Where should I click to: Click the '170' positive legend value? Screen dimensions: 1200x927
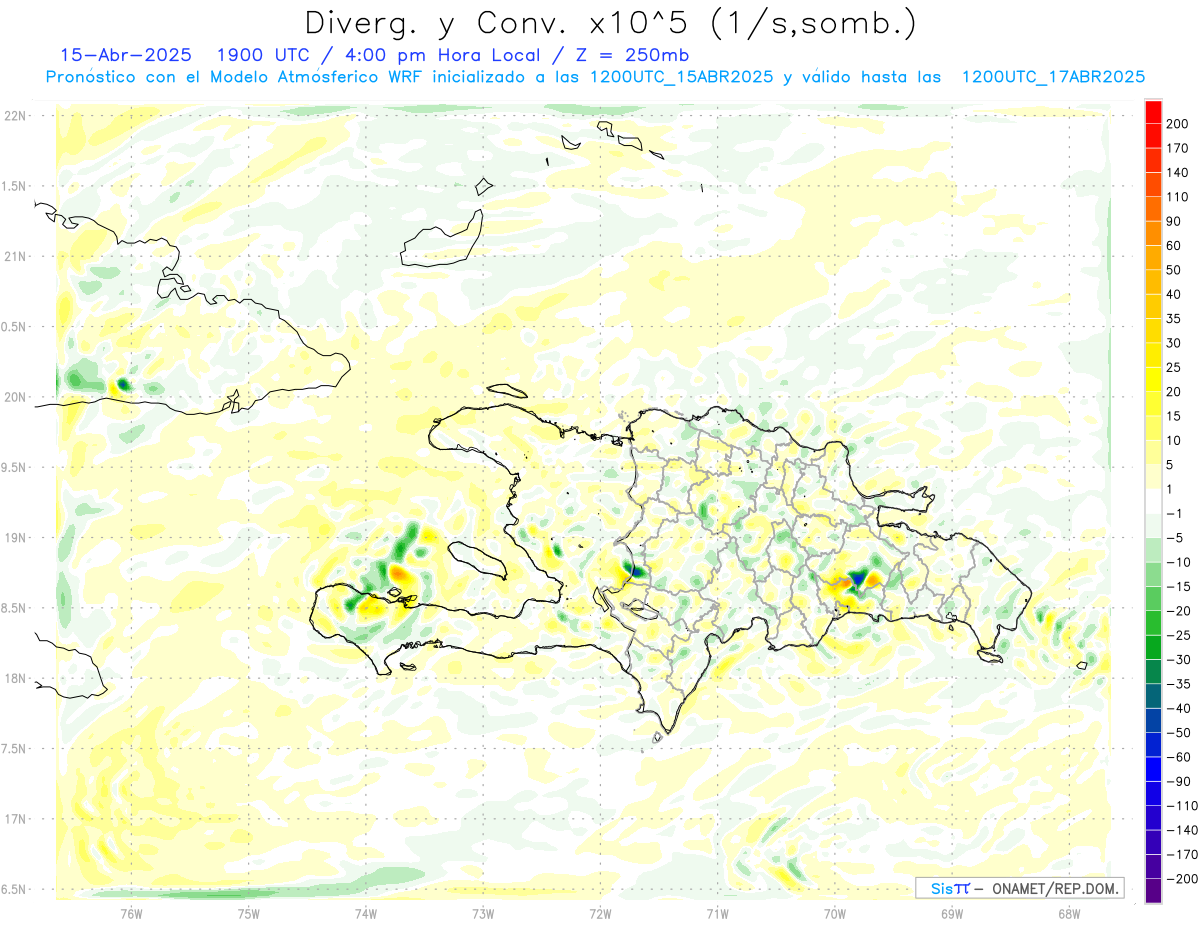[1179, 148]
